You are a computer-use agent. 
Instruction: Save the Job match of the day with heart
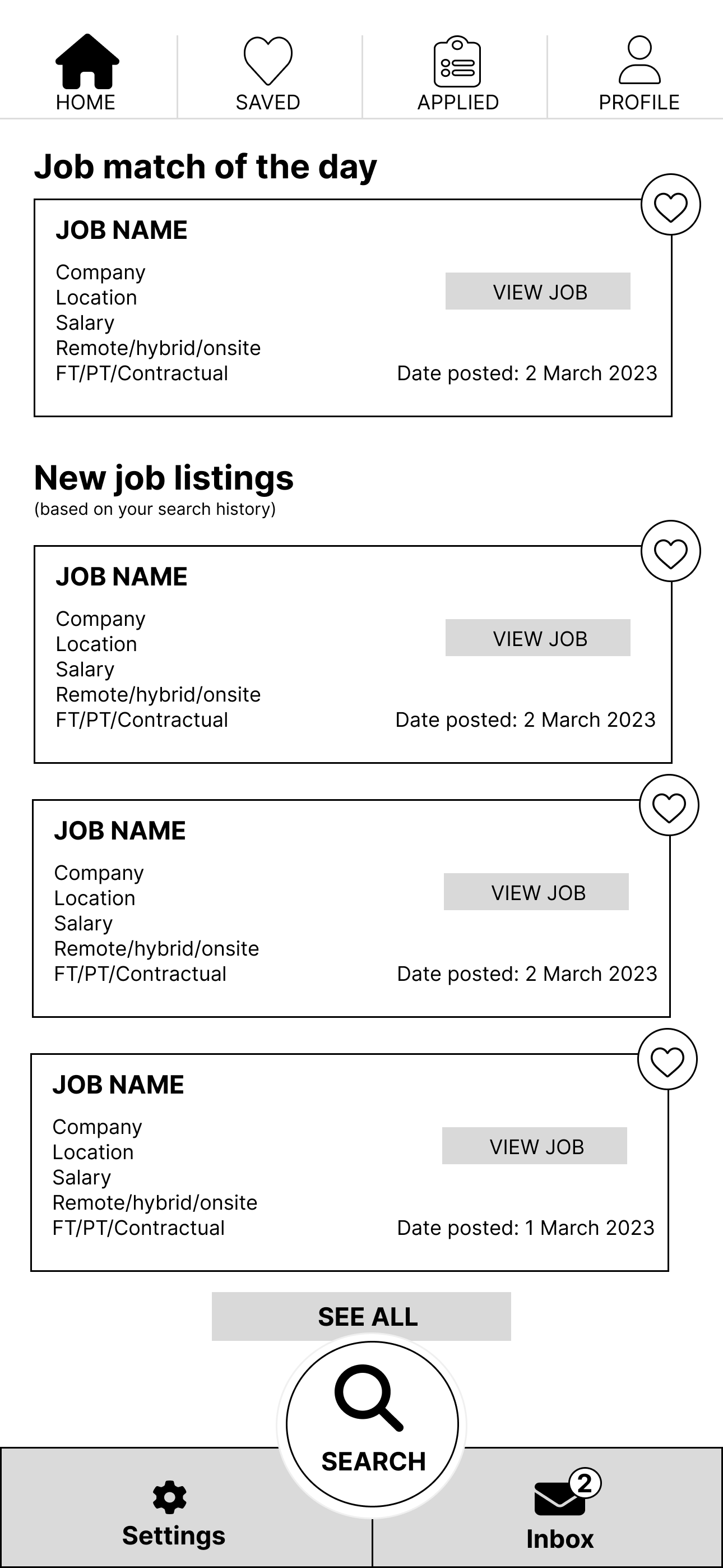(x=671, y=205)
